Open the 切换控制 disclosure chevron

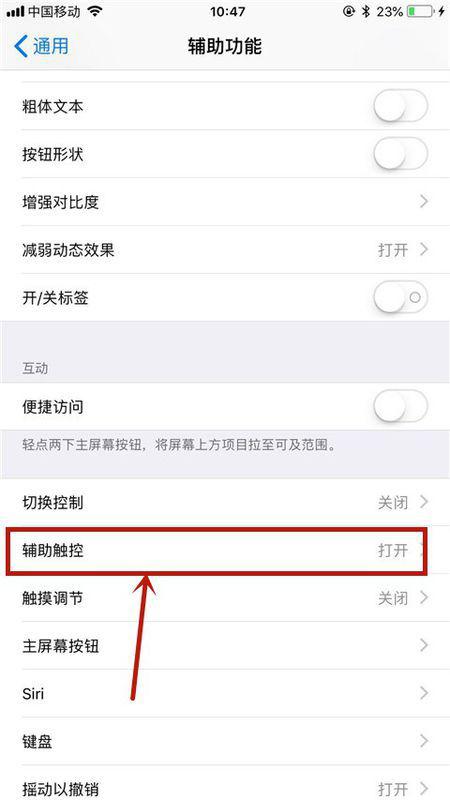[x=423, y=502]
